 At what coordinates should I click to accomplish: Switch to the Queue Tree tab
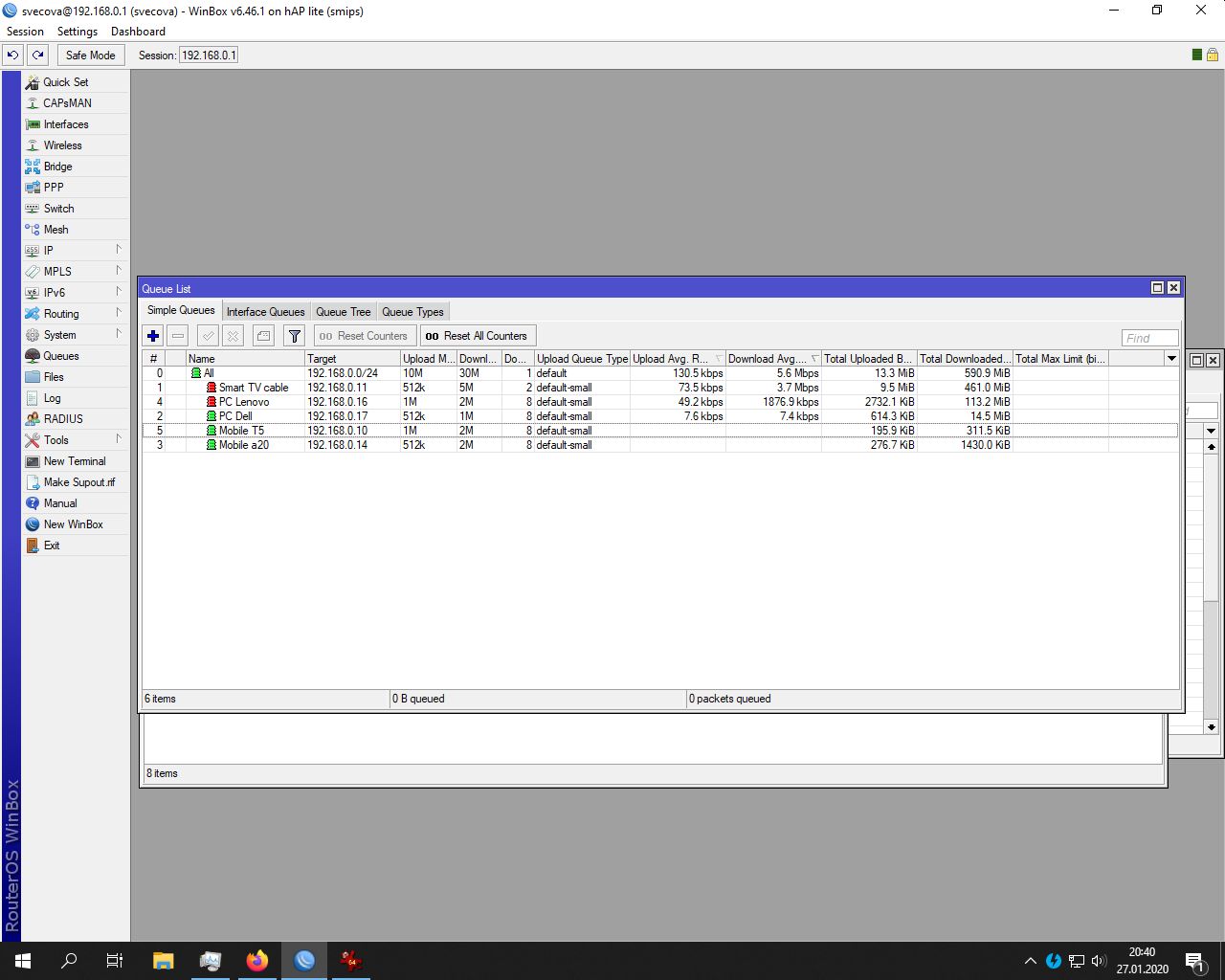343,311
